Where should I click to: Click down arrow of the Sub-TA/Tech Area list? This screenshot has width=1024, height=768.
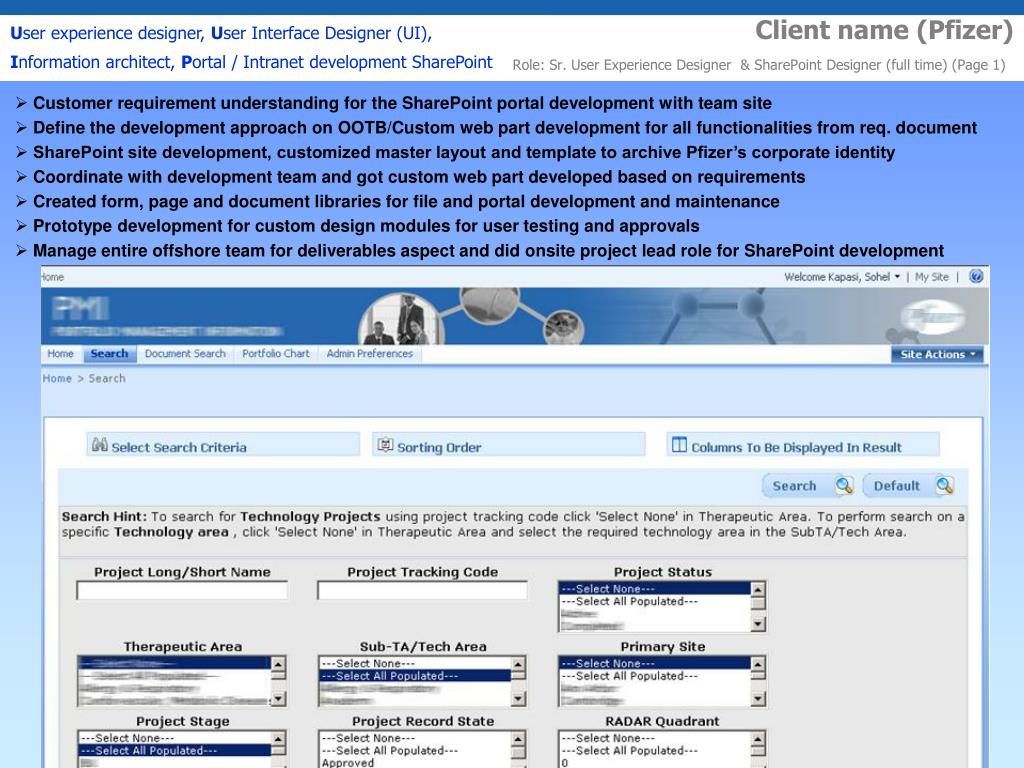pyautogui.click(x=519, y=698)
